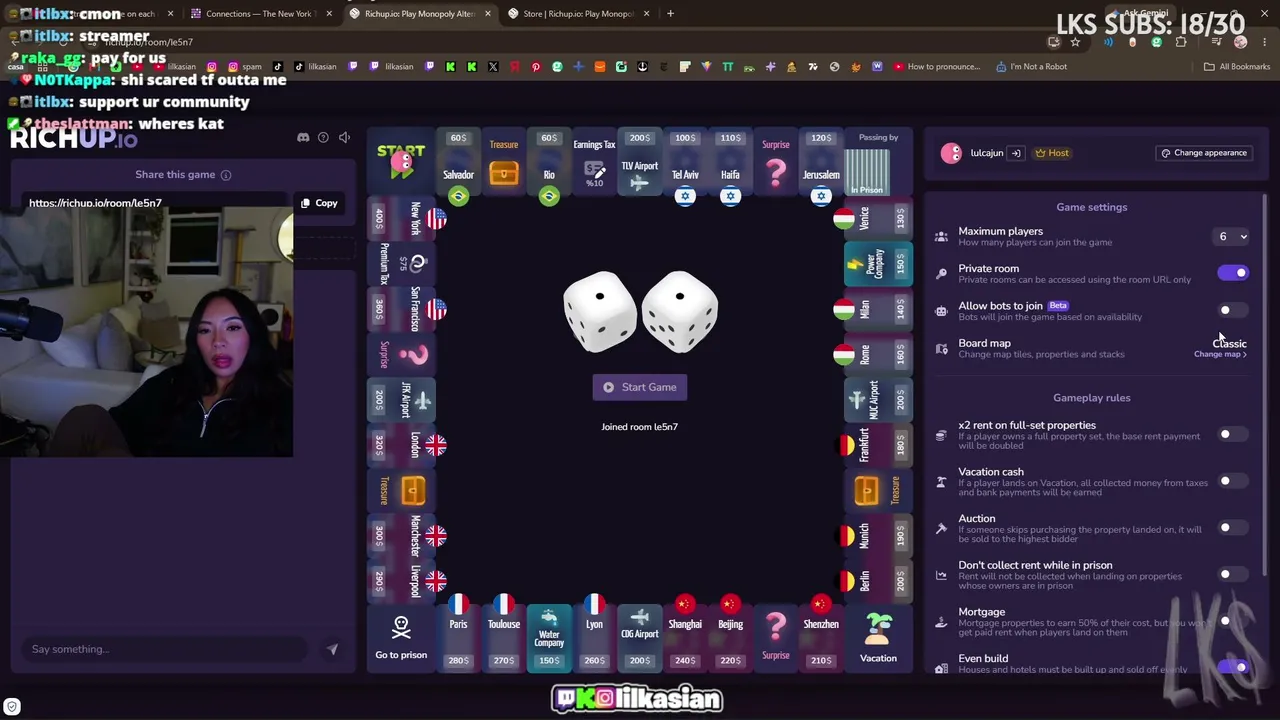Screen dimensions: 1280x720
Task: Bookmark this page with star icon
Action: (x=1075, y=42)
